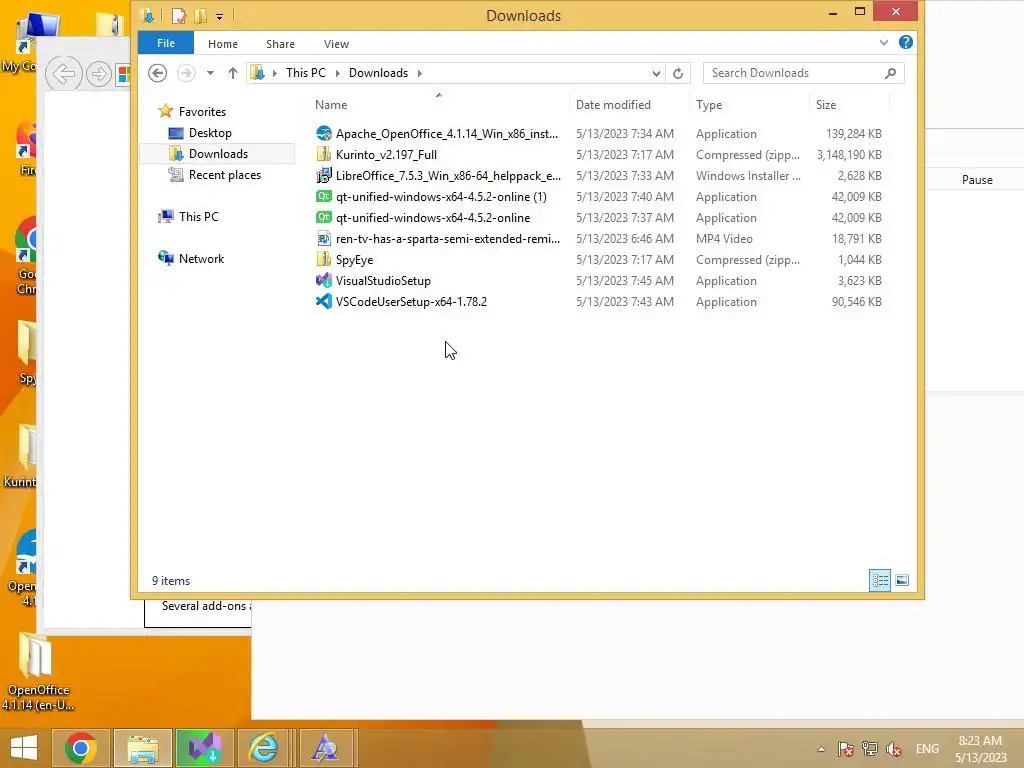Select the VisualStudioSetup application icon
This screenshot has height=768, width=1024.
tap(323, 281)
